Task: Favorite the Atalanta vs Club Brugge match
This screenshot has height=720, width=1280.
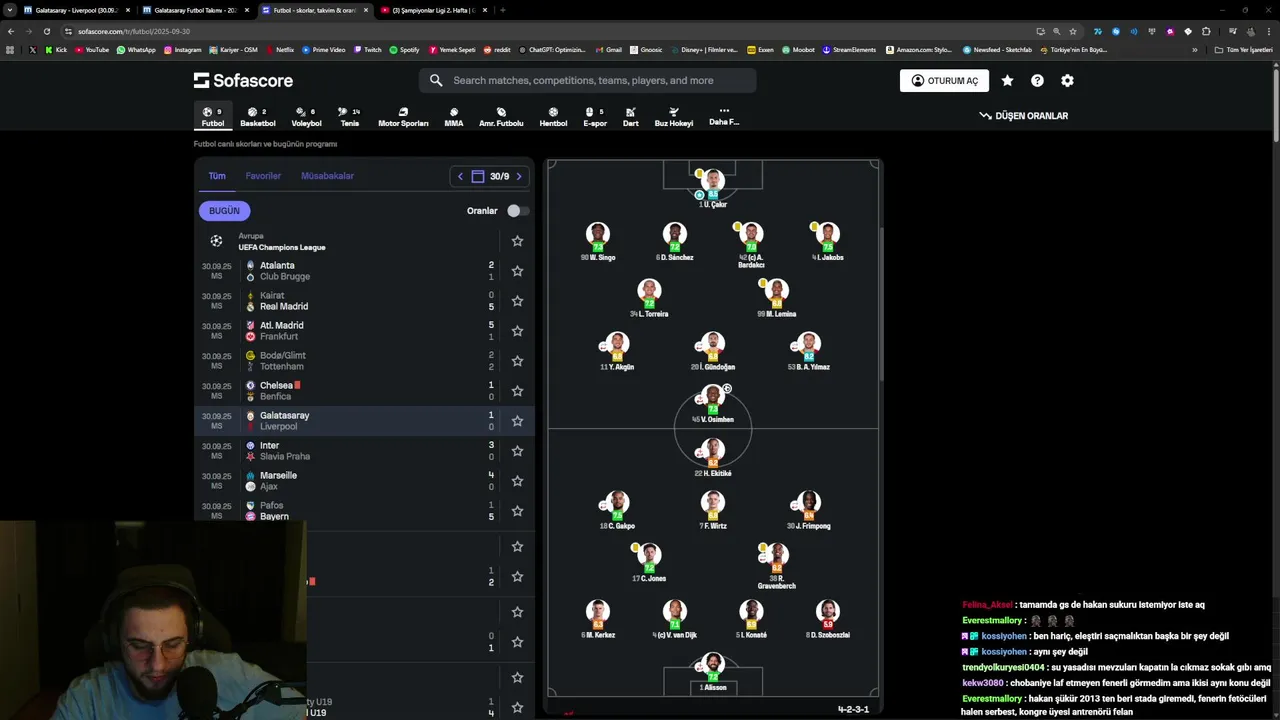Action: click(517, 271)
